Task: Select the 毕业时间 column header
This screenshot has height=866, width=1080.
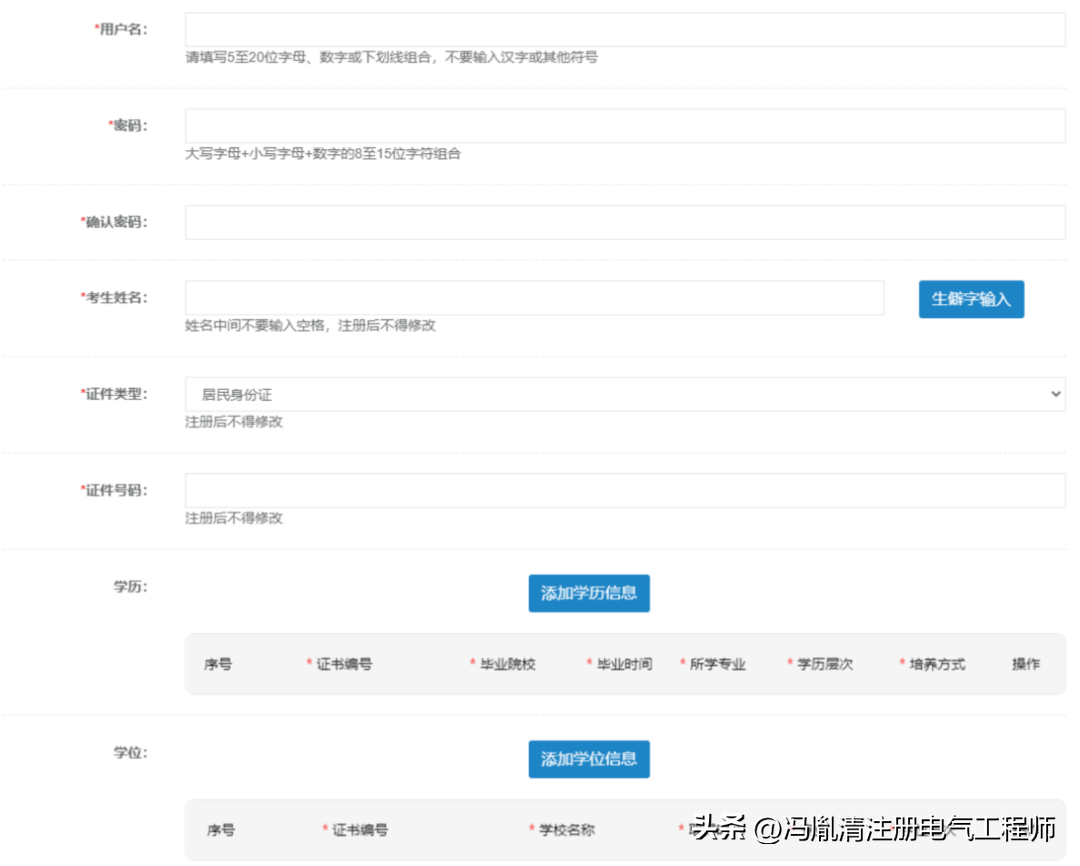Action: pos(624,664)
